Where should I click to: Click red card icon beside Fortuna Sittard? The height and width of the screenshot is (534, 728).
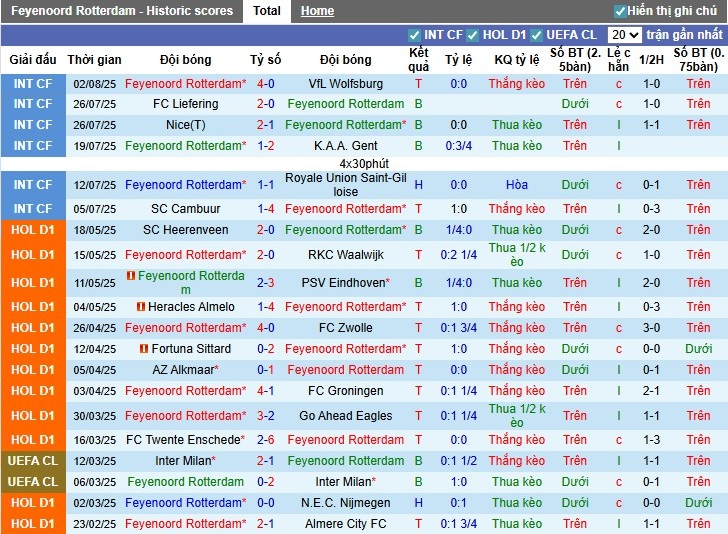(144, 349)
